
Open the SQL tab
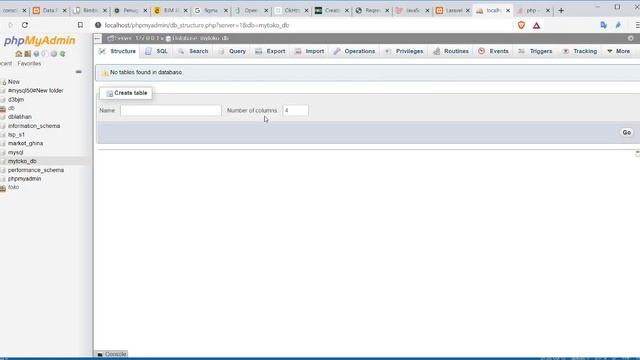click(x=157, y=51)
